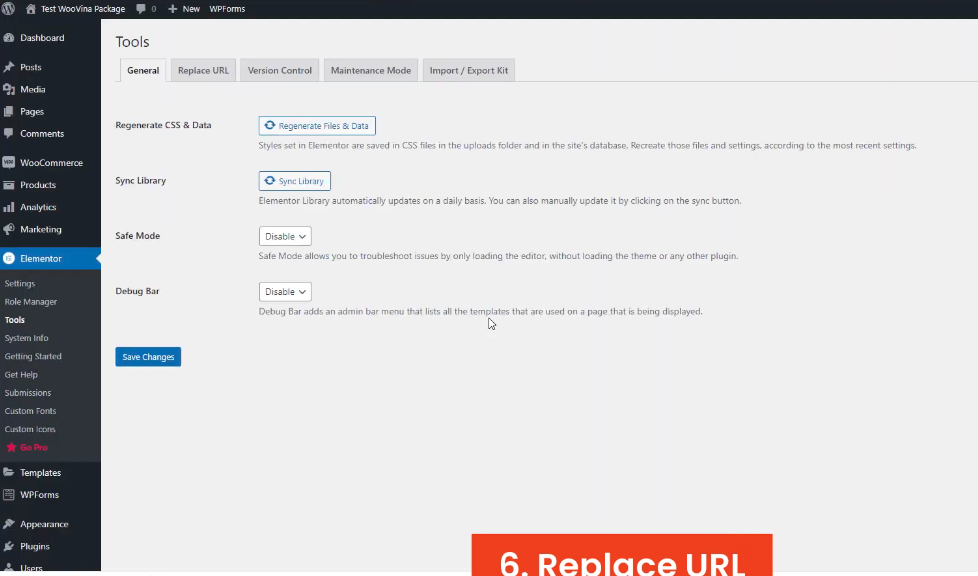This screenshot has width=978, height=576.
Task: Open Go Pro link in Elementor submenu
Action: click(33, 447)
